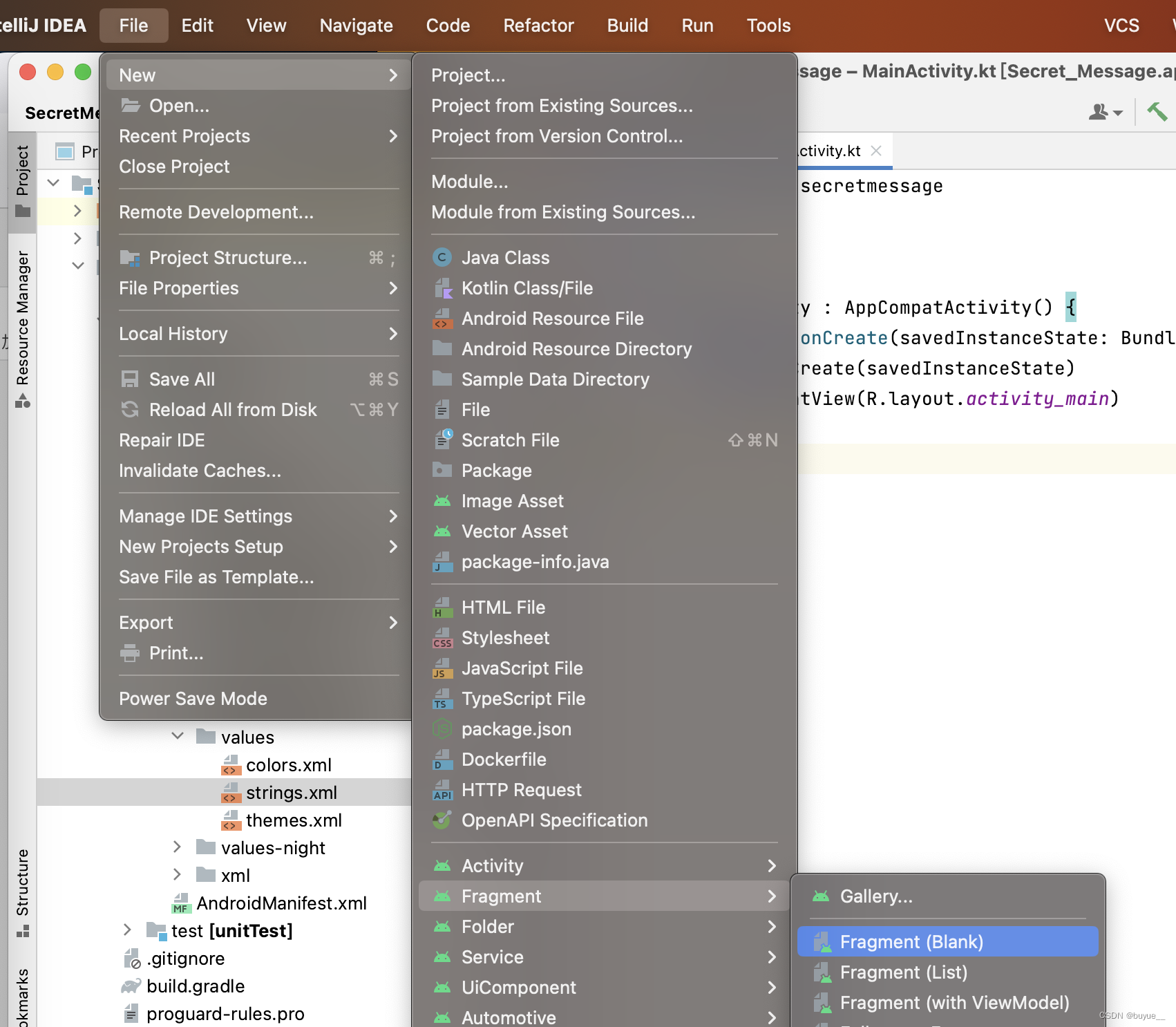Image resolution: width=1176 pixels, height=1027 pixels.
Task: Open the Build menu
Action: pos(628,26)
